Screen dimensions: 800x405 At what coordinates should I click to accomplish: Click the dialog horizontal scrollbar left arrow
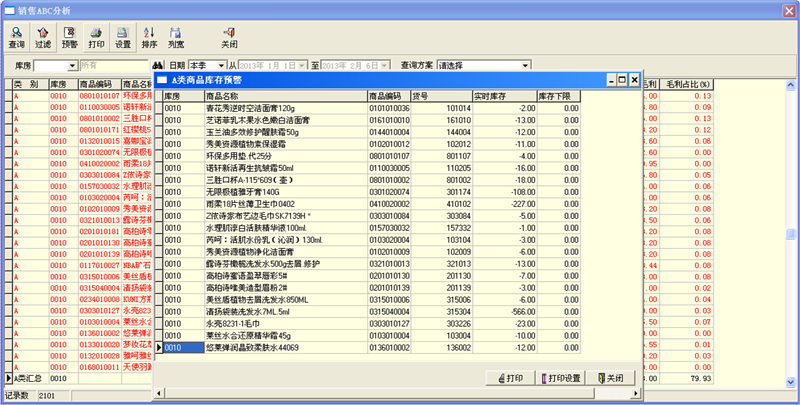point(159,393)
